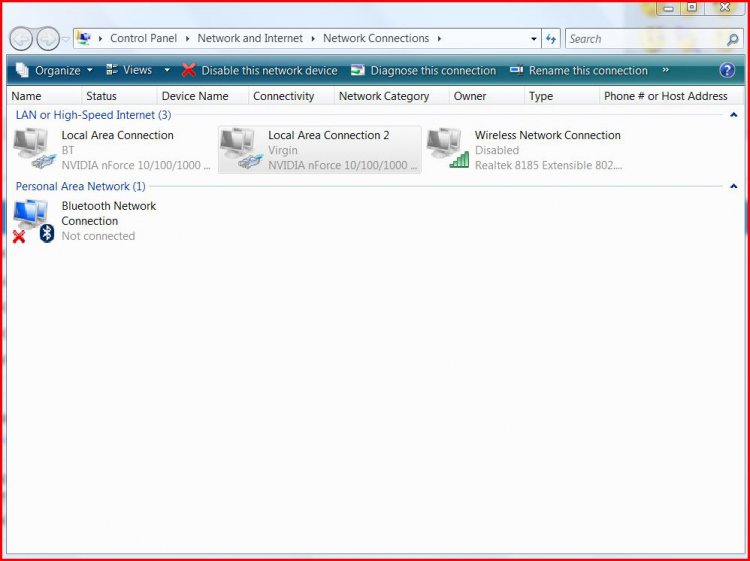Select the Wireless Network Connection adapter icon
The height and width of the screenshot is (561, 750).
coord(448,148)
